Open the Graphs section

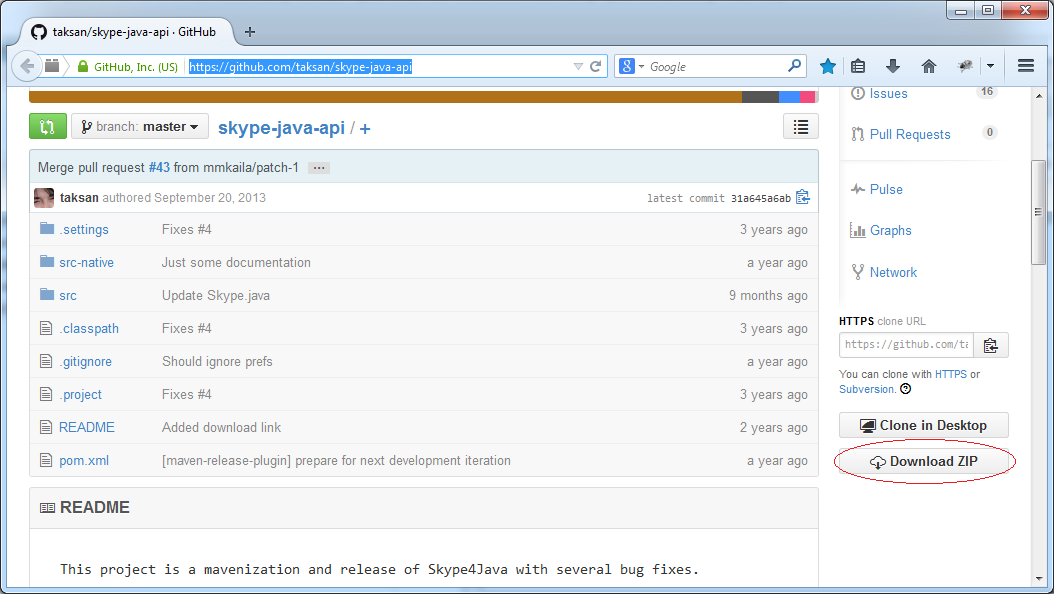[x=891, y=230]
